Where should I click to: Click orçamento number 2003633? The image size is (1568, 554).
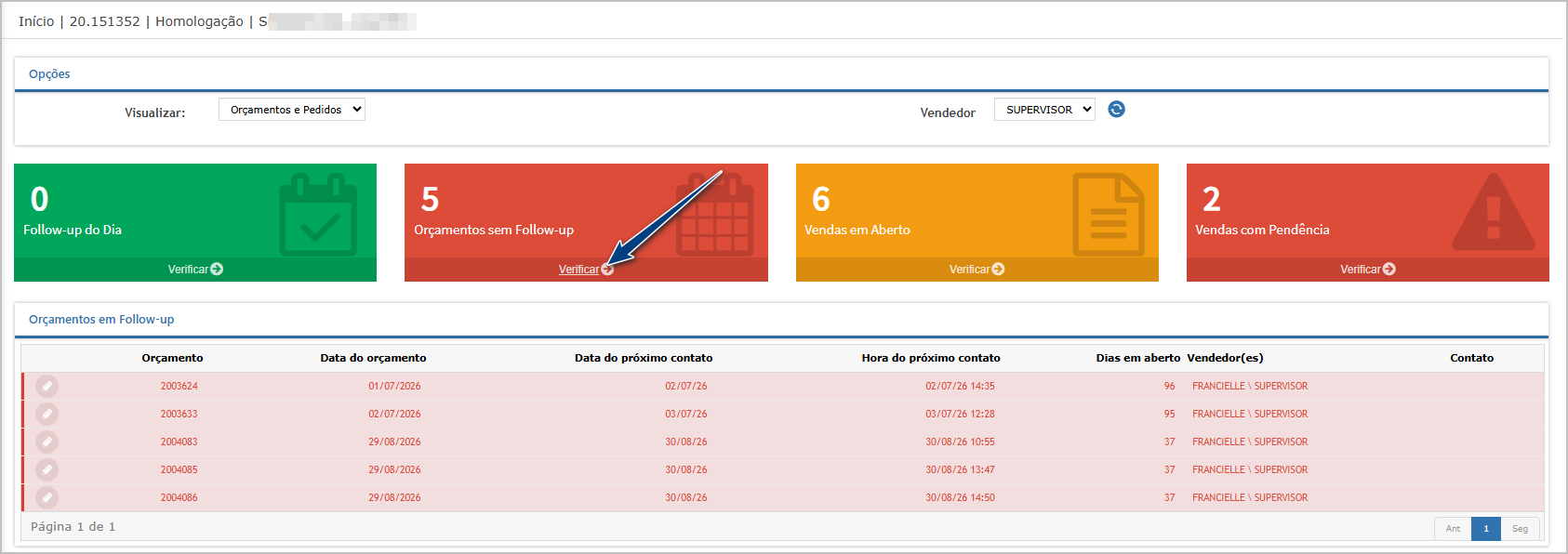[x=179, y=414]
